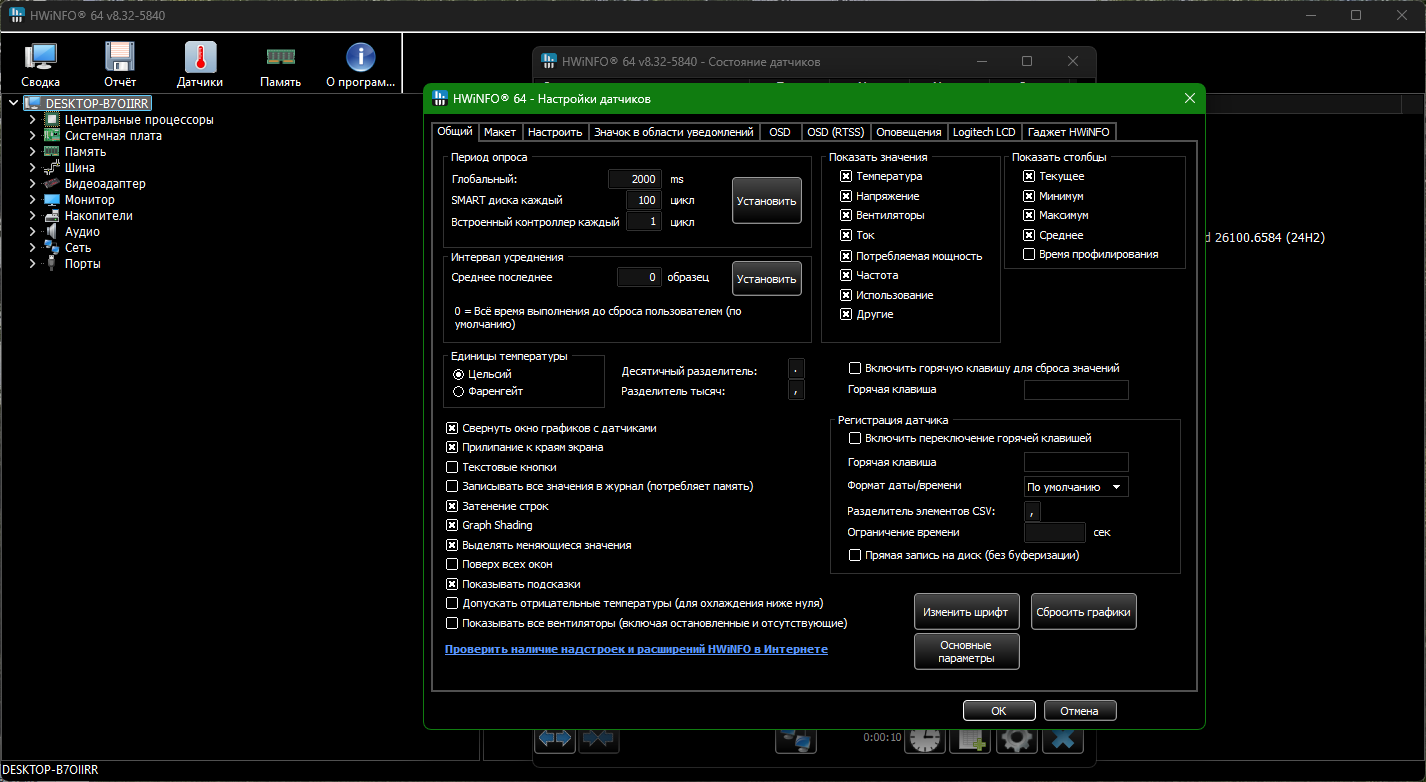This screenshot has height=782, width=1426.
Task: Click the blue X icon in sensor toolbar
Action: click(x=1064, y=740)
